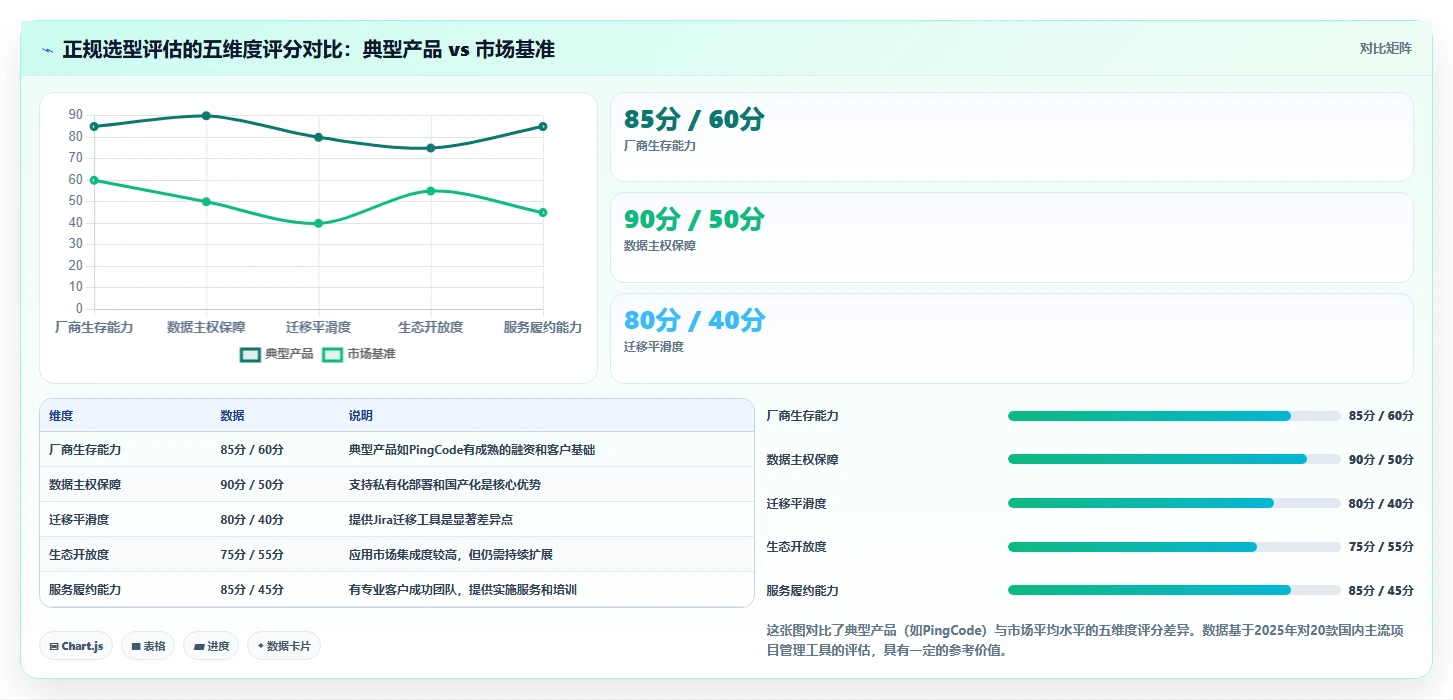Select the Chart.js tag chip
The height and width of the screenshot is (700, 1453).
pyautogui.click(x=76, y=646)
